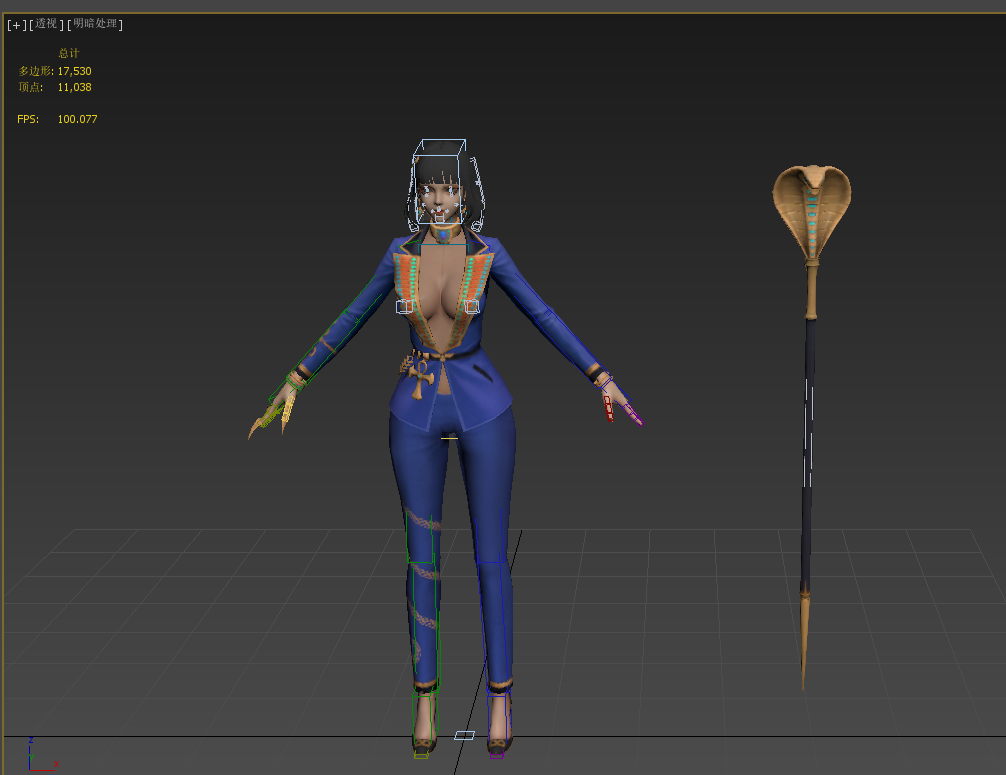This screenshot has width=1006, height=775.
Task: Open the 明暗处理 shading mode menu
Action: click(97, 25)
